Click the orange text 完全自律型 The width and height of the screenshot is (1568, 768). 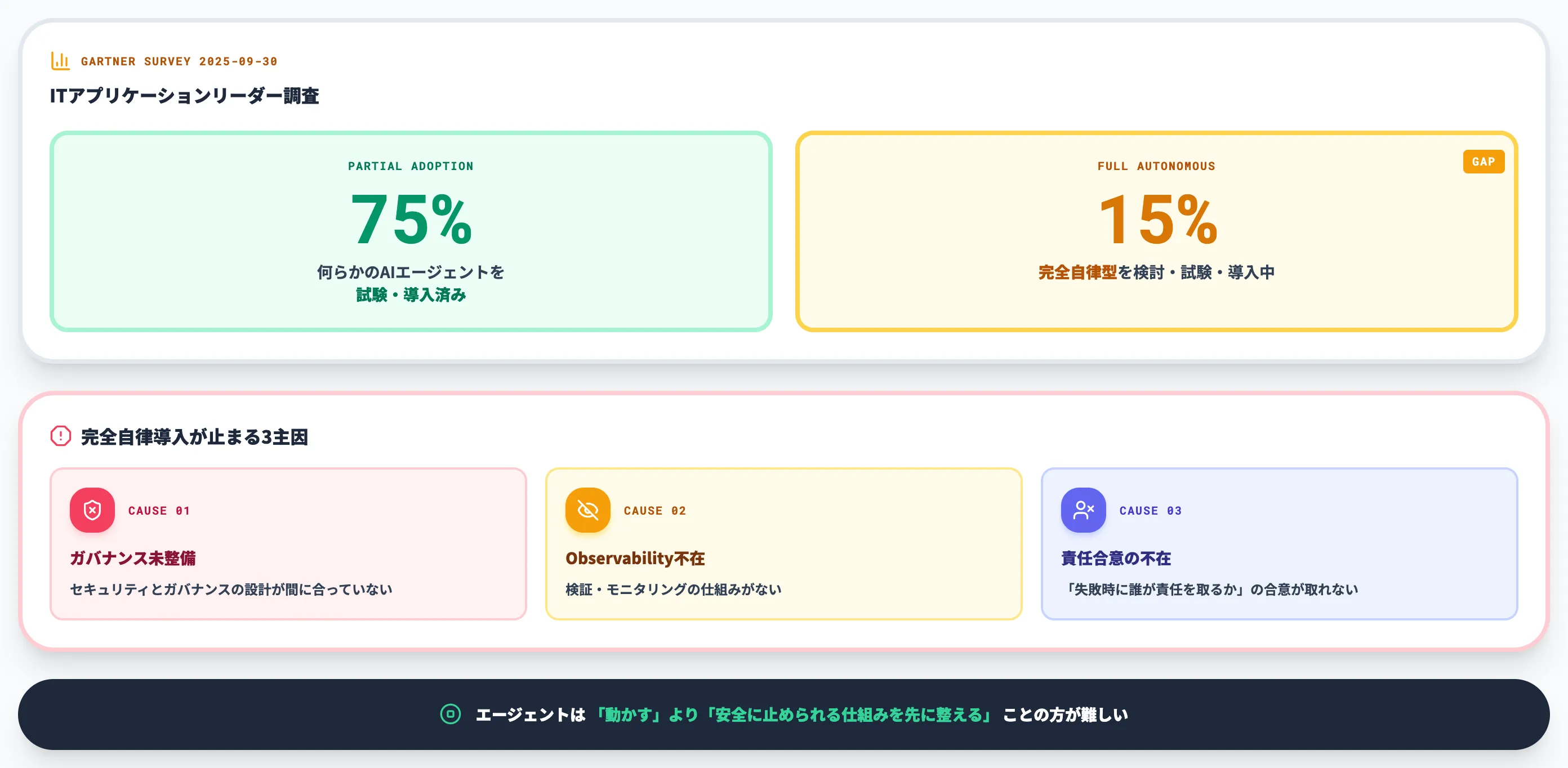[x=1077, y=272]
